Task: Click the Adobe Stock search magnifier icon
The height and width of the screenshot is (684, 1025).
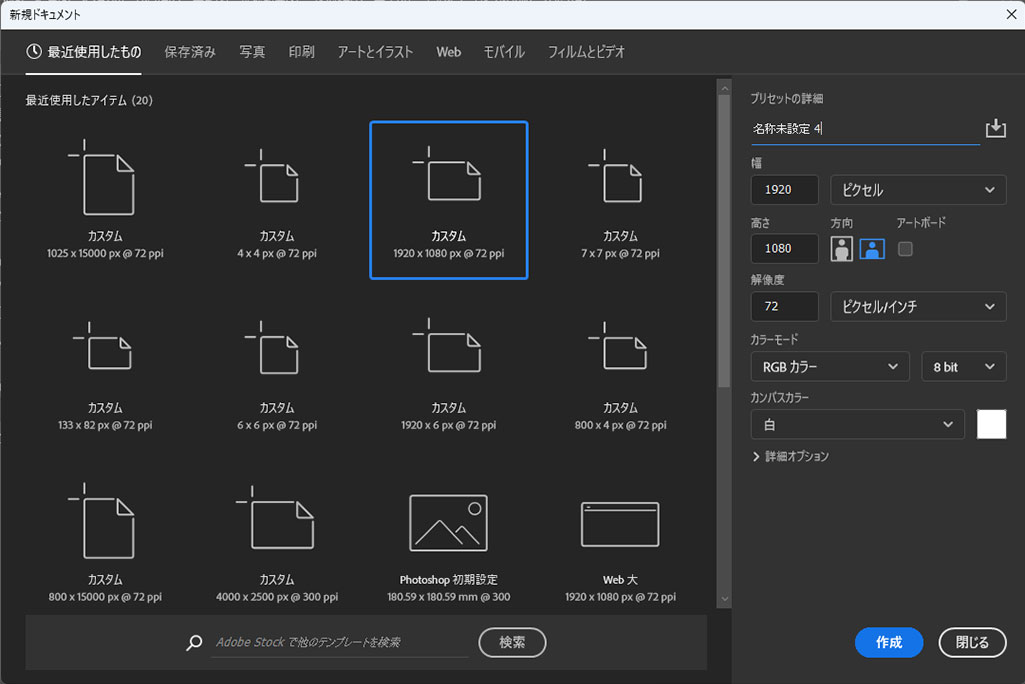Action: 194,642
